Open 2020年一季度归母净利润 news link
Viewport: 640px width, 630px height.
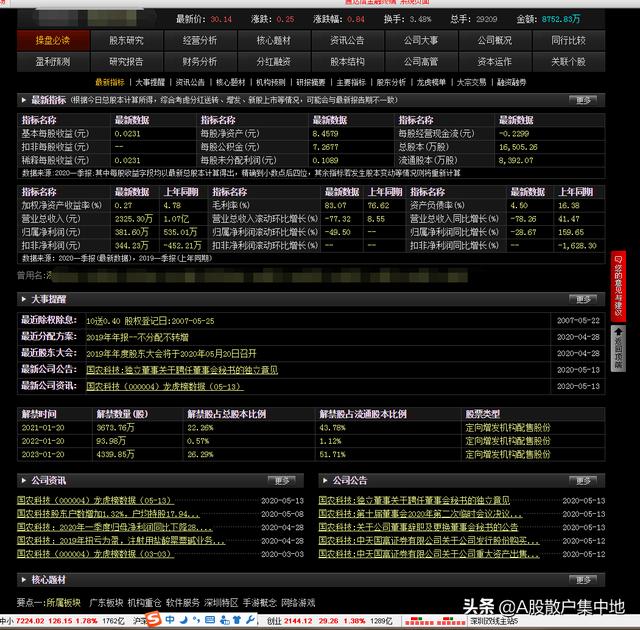(x=115, y=527)
